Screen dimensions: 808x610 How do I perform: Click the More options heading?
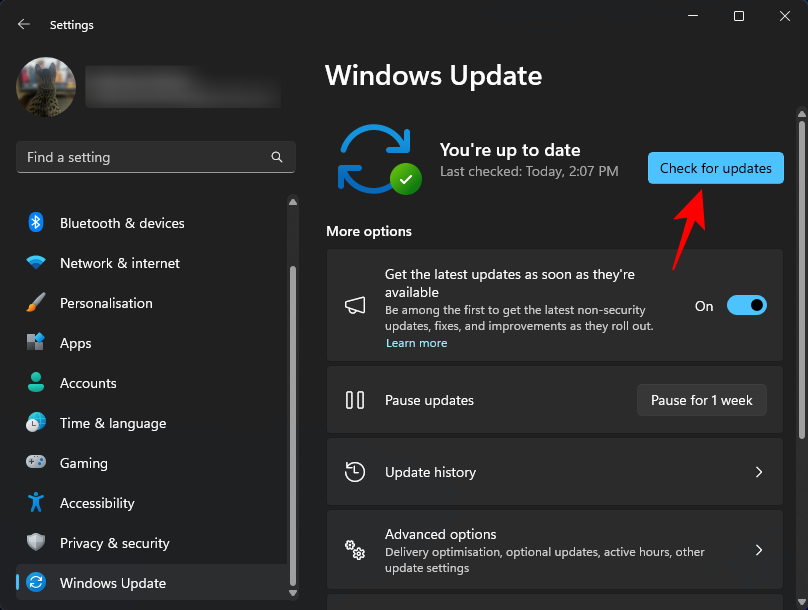tap(369, 231)
